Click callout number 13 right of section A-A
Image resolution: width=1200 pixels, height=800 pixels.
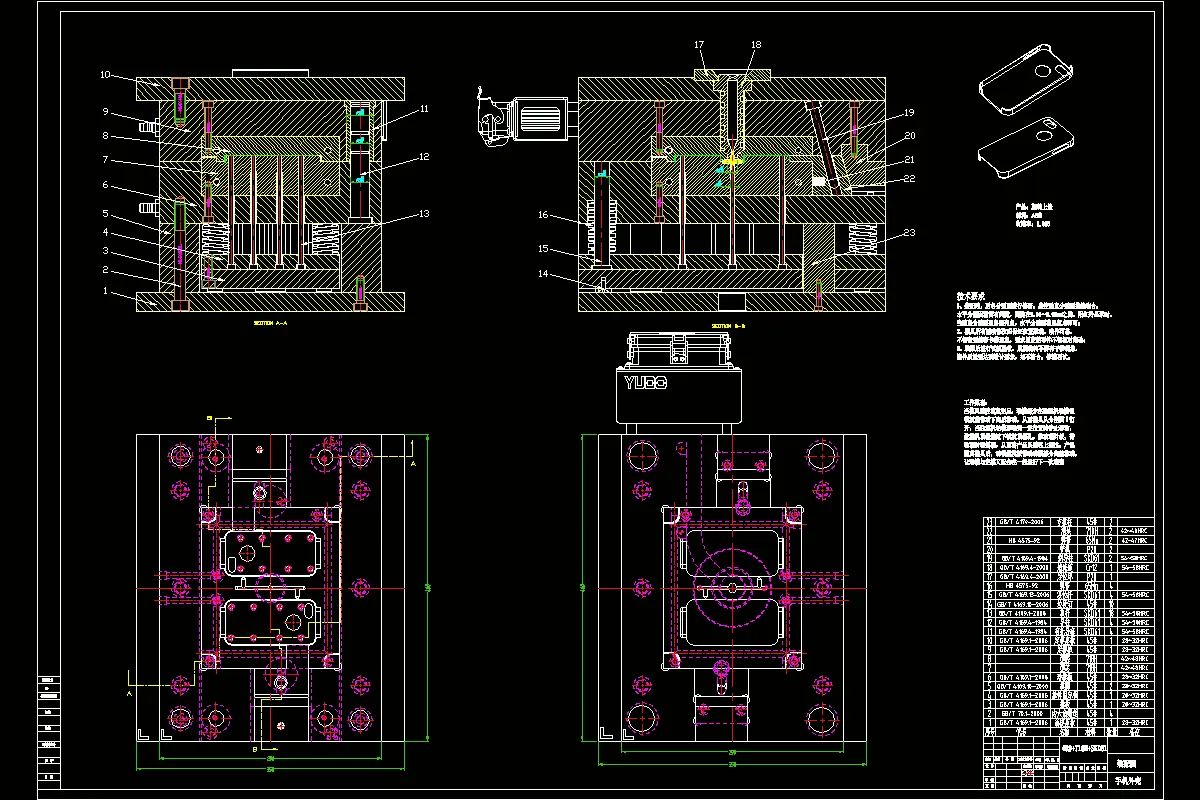click(x=424, y=213)
